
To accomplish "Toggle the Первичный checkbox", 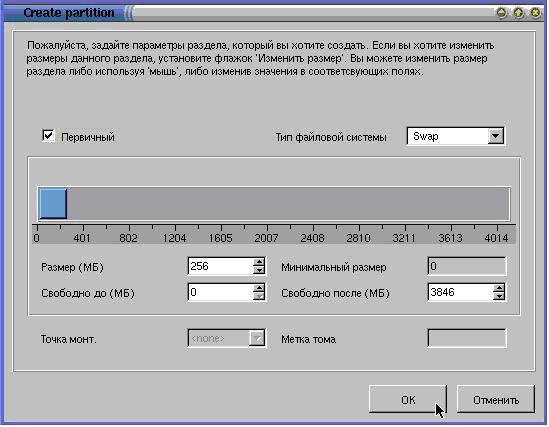I will point(48,135).
